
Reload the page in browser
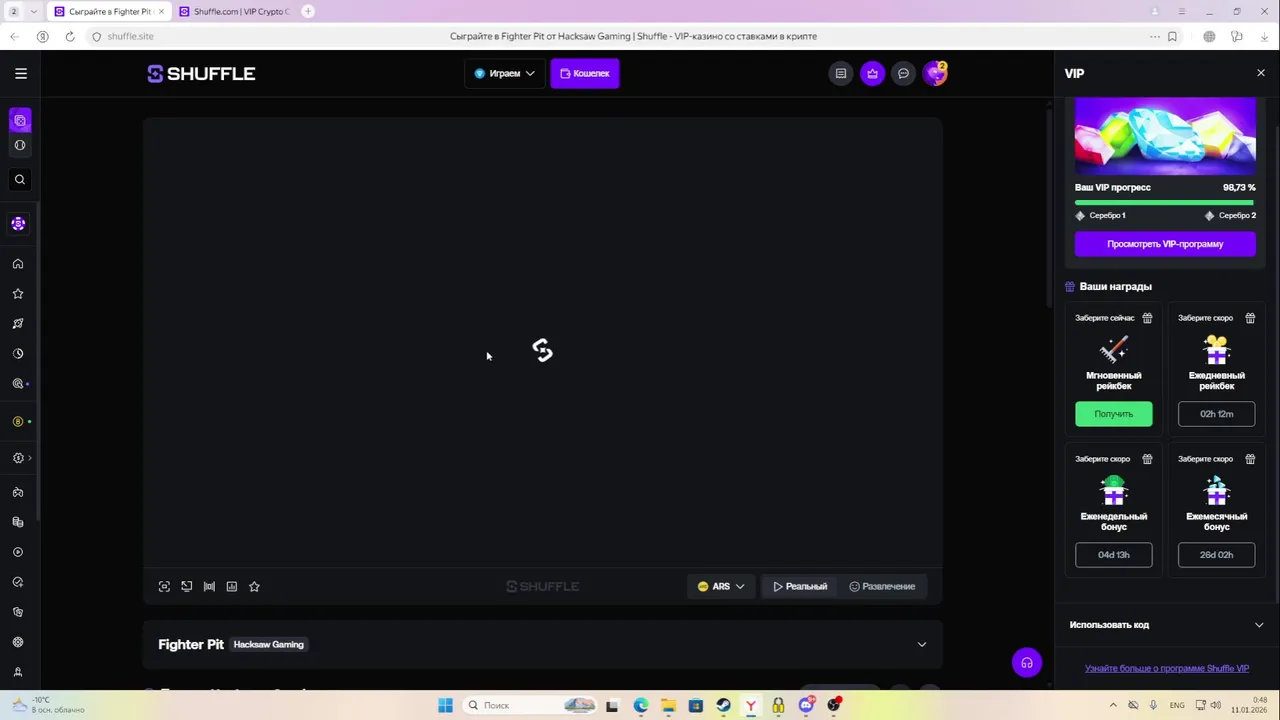click(70, 36)
